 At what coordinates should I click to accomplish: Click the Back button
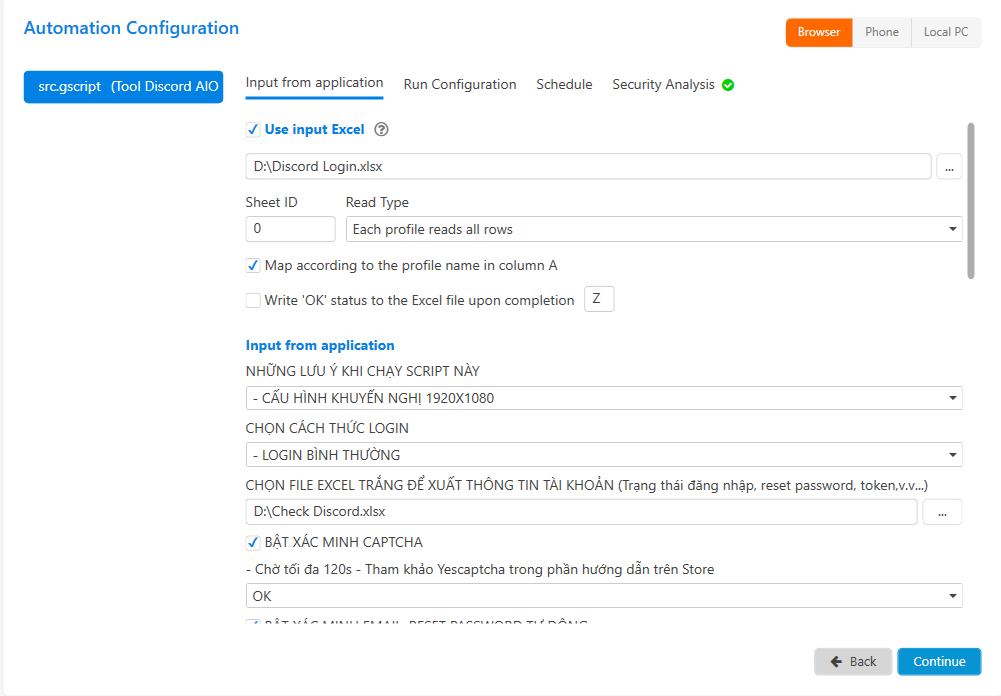[x=853, y=662]
